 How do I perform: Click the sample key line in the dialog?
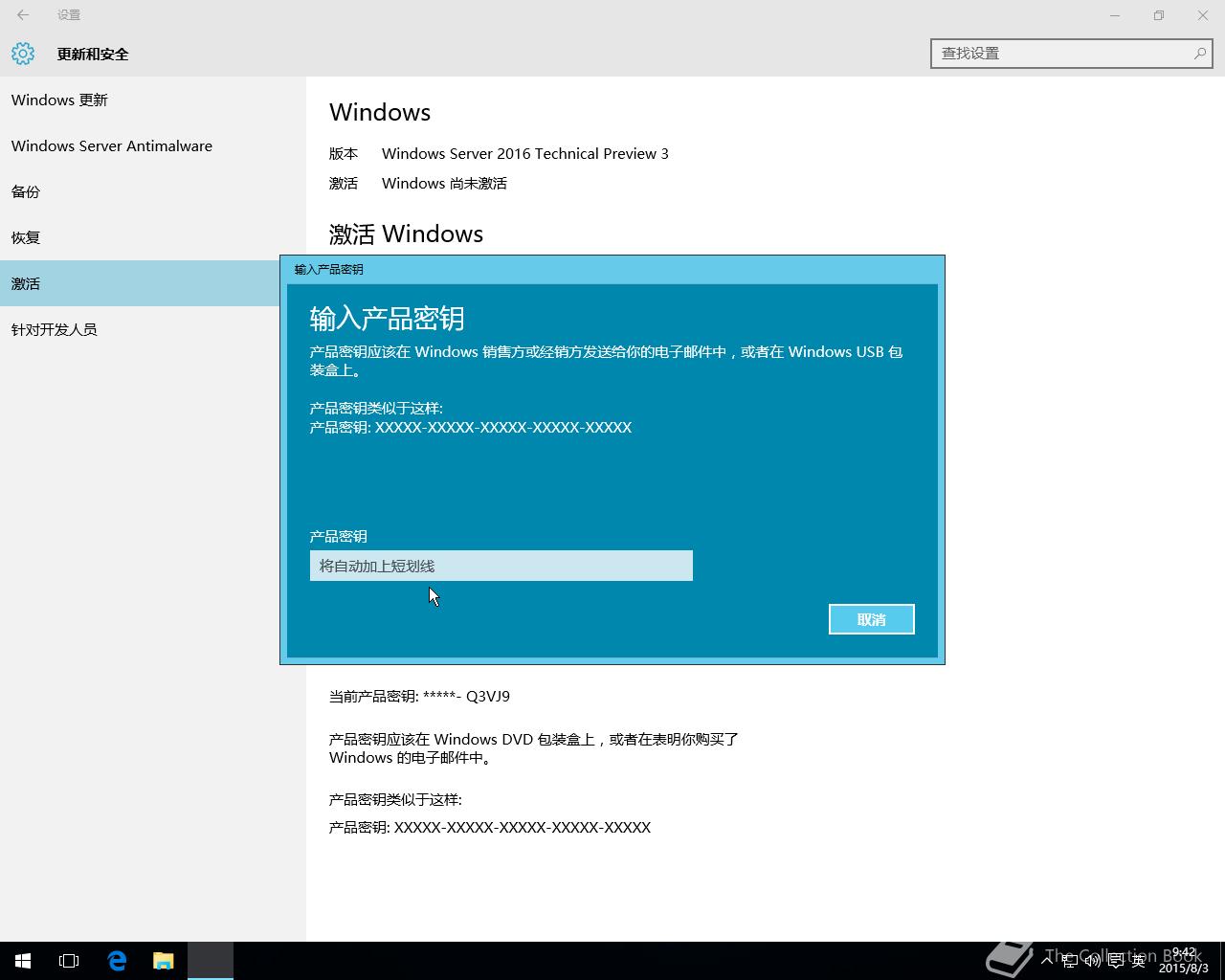coord(471,427)
